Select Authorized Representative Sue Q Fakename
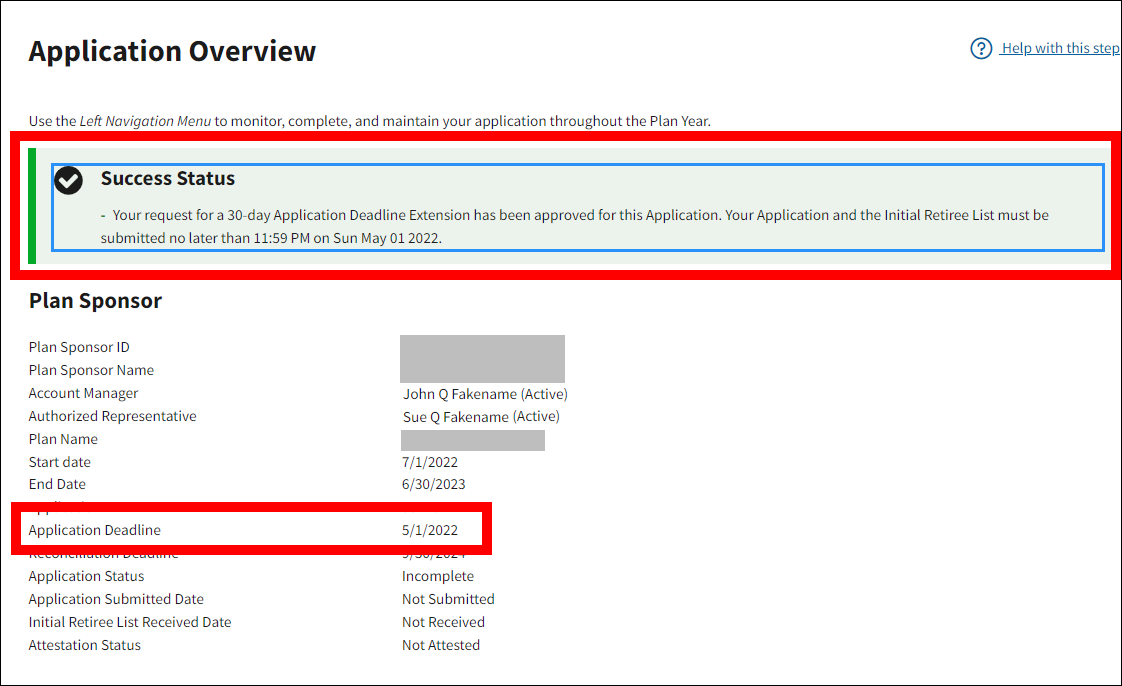This screenshot has width=1122, height=686. 481,417
